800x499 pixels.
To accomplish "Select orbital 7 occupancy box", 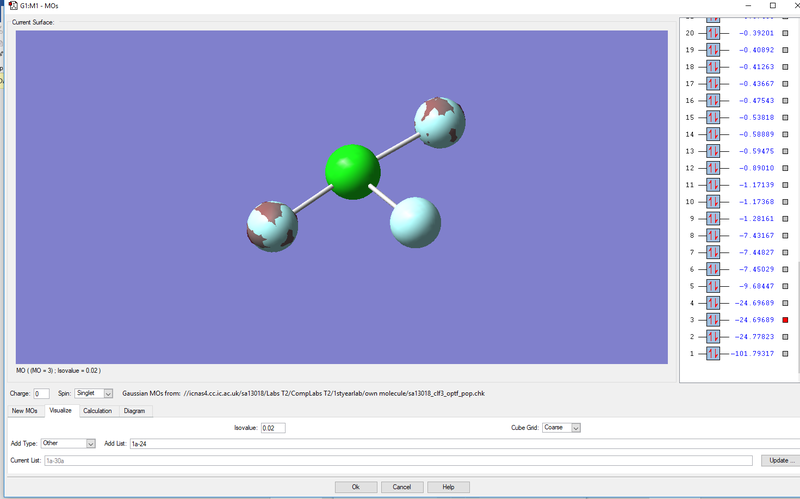I will point(713,252).
